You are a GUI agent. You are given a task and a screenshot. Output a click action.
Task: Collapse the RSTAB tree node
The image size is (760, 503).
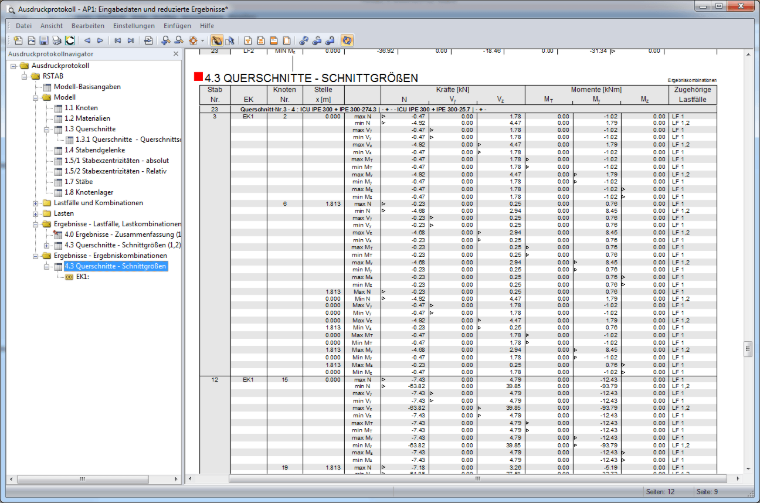pos(24,77)
